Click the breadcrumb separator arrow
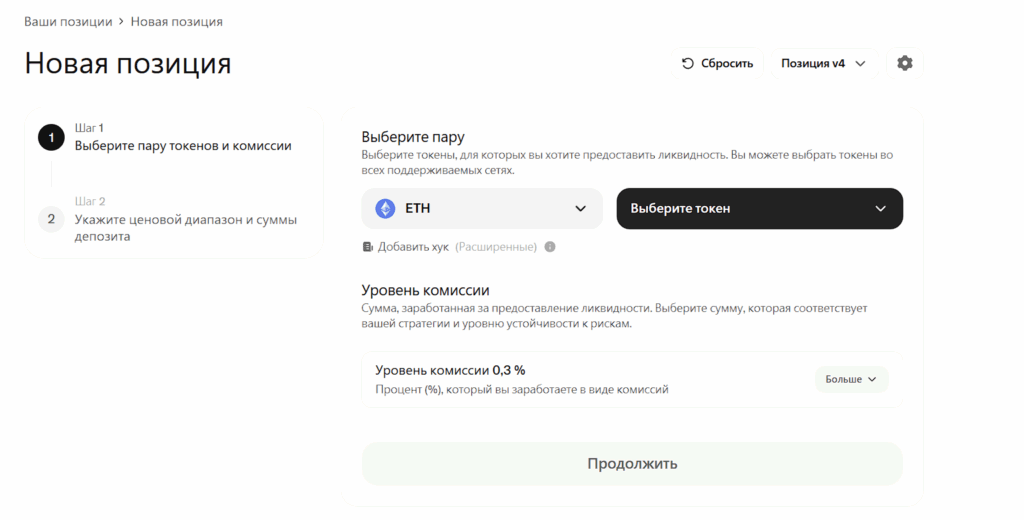 121,21
